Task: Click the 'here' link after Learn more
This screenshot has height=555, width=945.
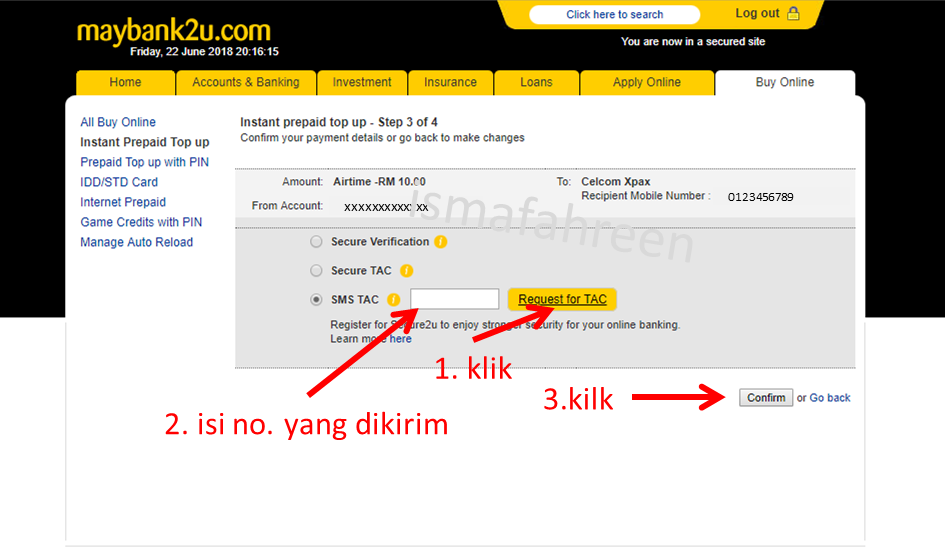Action: coord(400,339)
